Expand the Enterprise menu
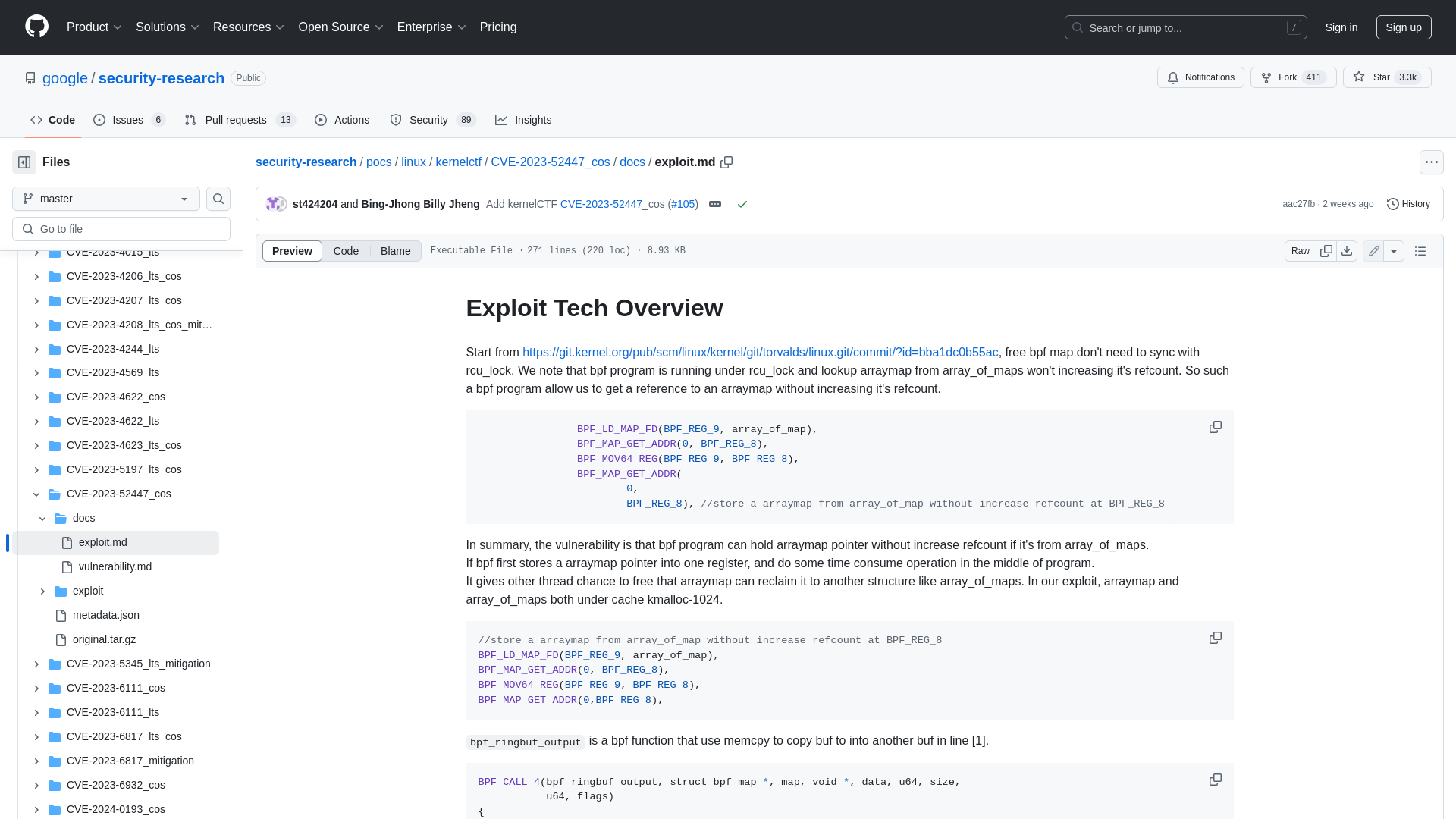Image resolution: width=1456 pixels, height=819 pixels. coord(431,27)
